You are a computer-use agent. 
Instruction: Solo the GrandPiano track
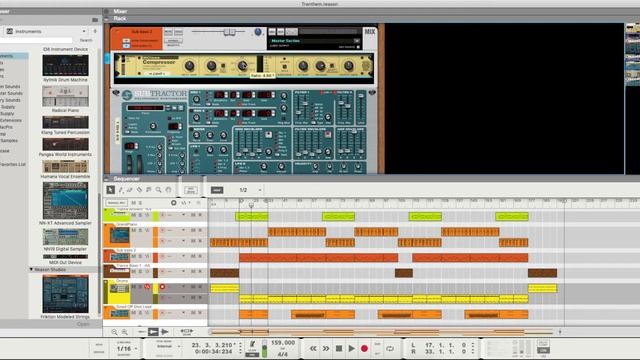tap(140, 231)
